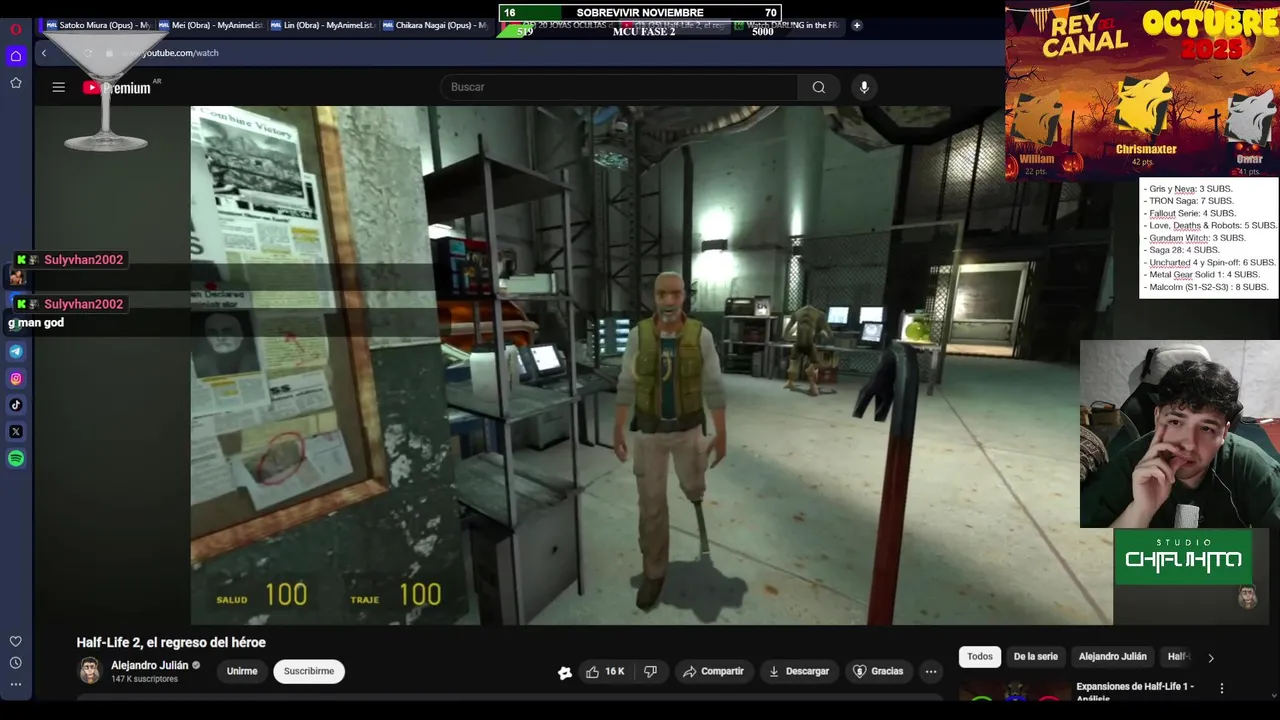Click the video title Half-Life 2, el regreso del héroe

tap(171, 643)
